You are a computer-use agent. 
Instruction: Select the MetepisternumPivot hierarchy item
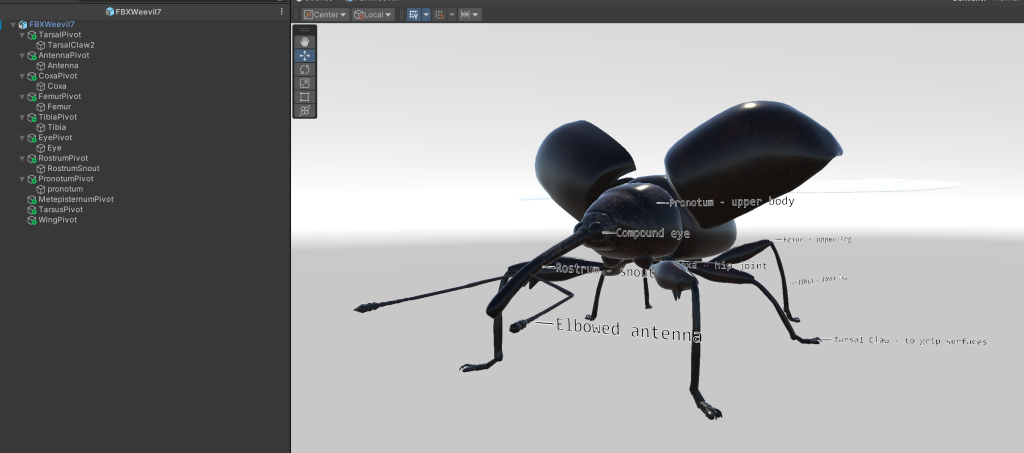click(x=75, y=199)
